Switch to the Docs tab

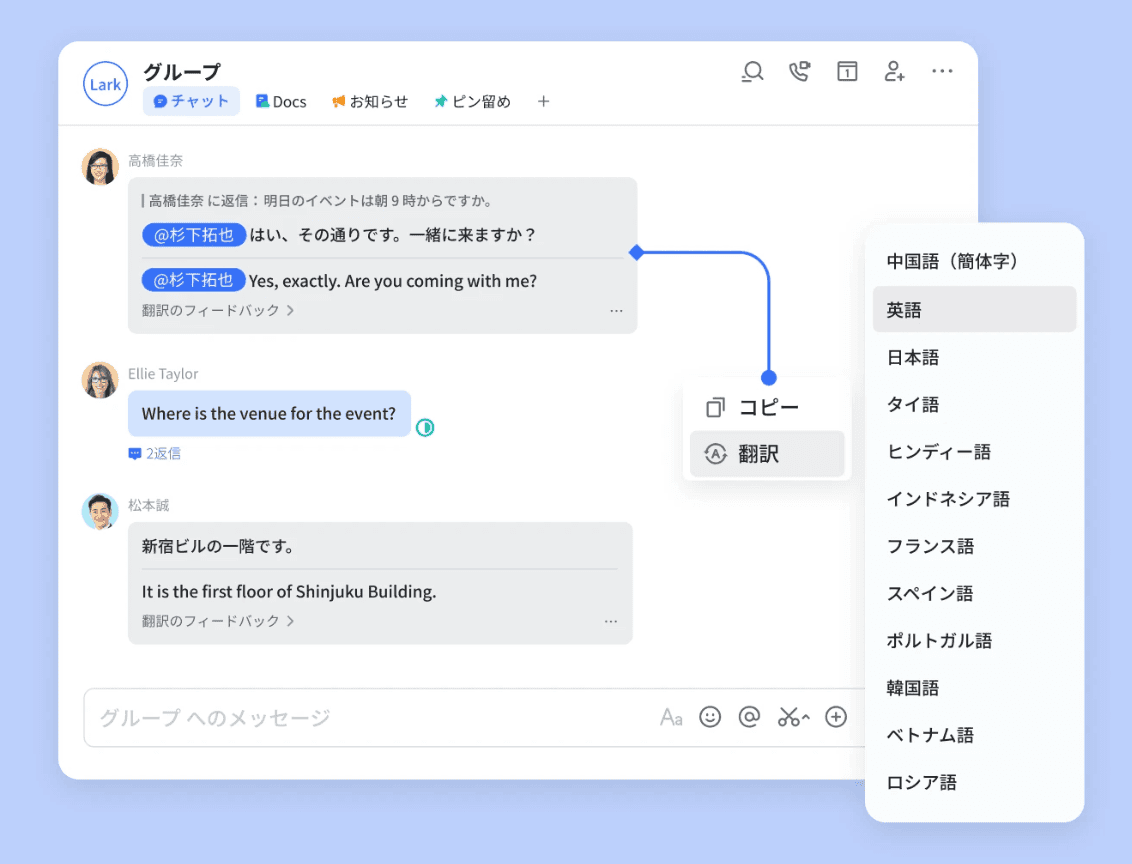tap(281, 102)
